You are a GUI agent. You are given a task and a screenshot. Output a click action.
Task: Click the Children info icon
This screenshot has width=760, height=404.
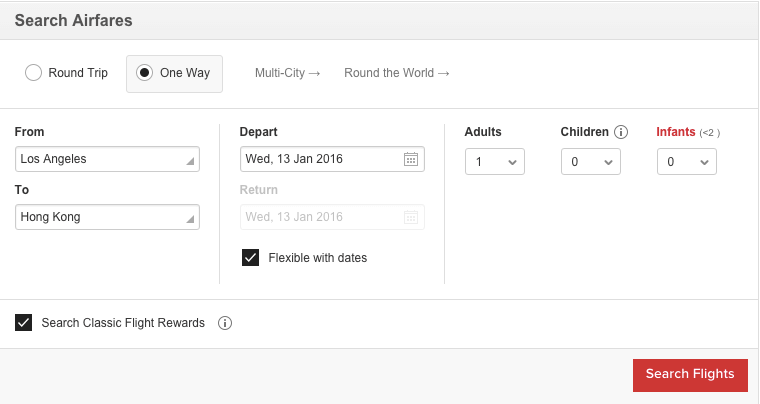(x=621, y=132)
